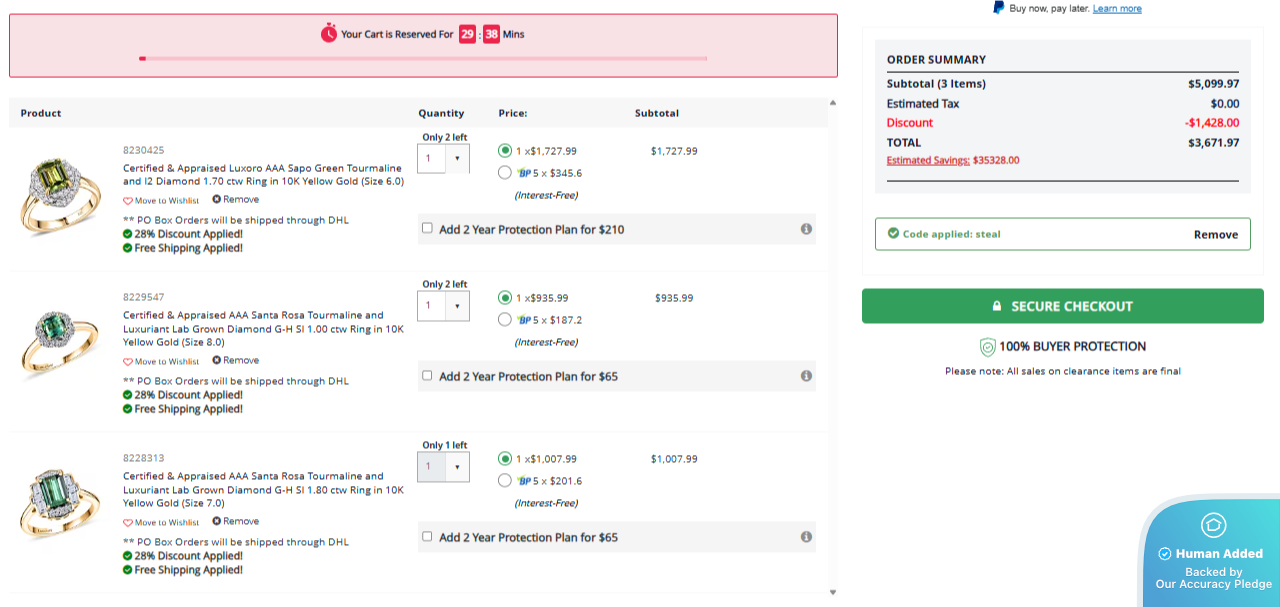Click Remove to delete code steal
This screenshot has height=607, width=1280.
pos(1215,234)
